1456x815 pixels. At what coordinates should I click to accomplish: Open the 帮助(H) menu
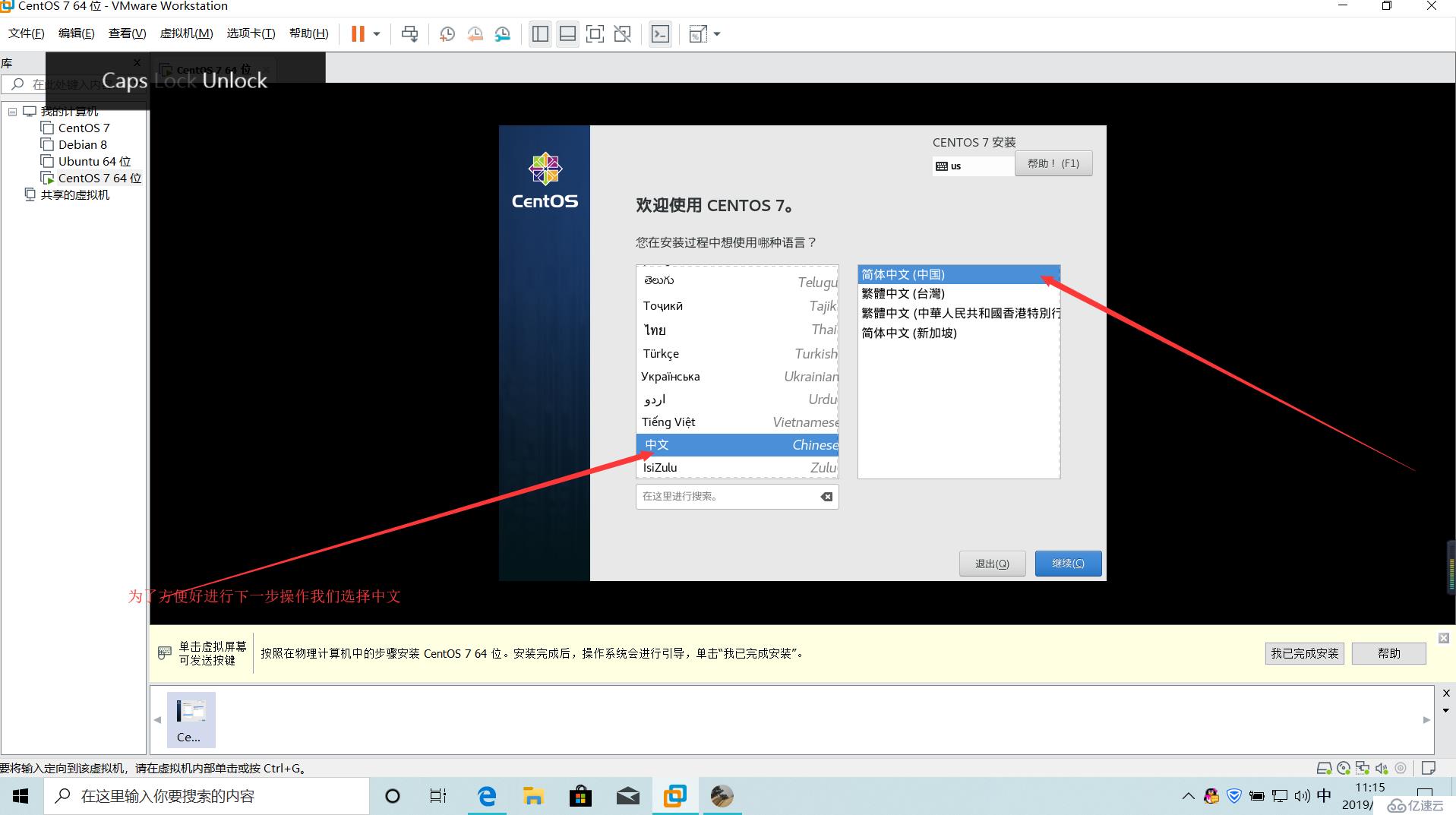pyautogui.click(x=308, y=33)
